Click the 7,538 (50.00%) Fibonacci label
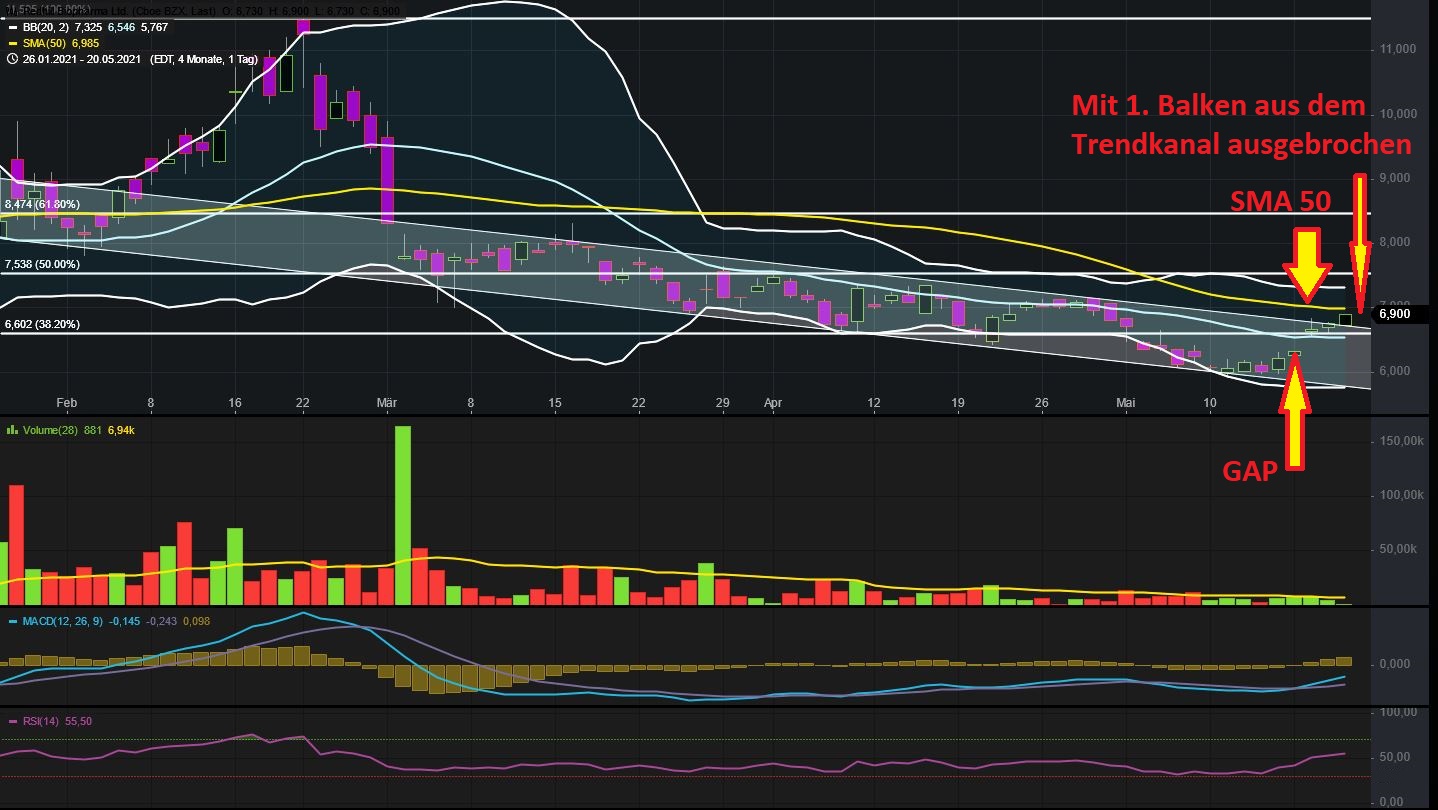1438x810 pixels. pyautogui.click(x=40, y=264)
